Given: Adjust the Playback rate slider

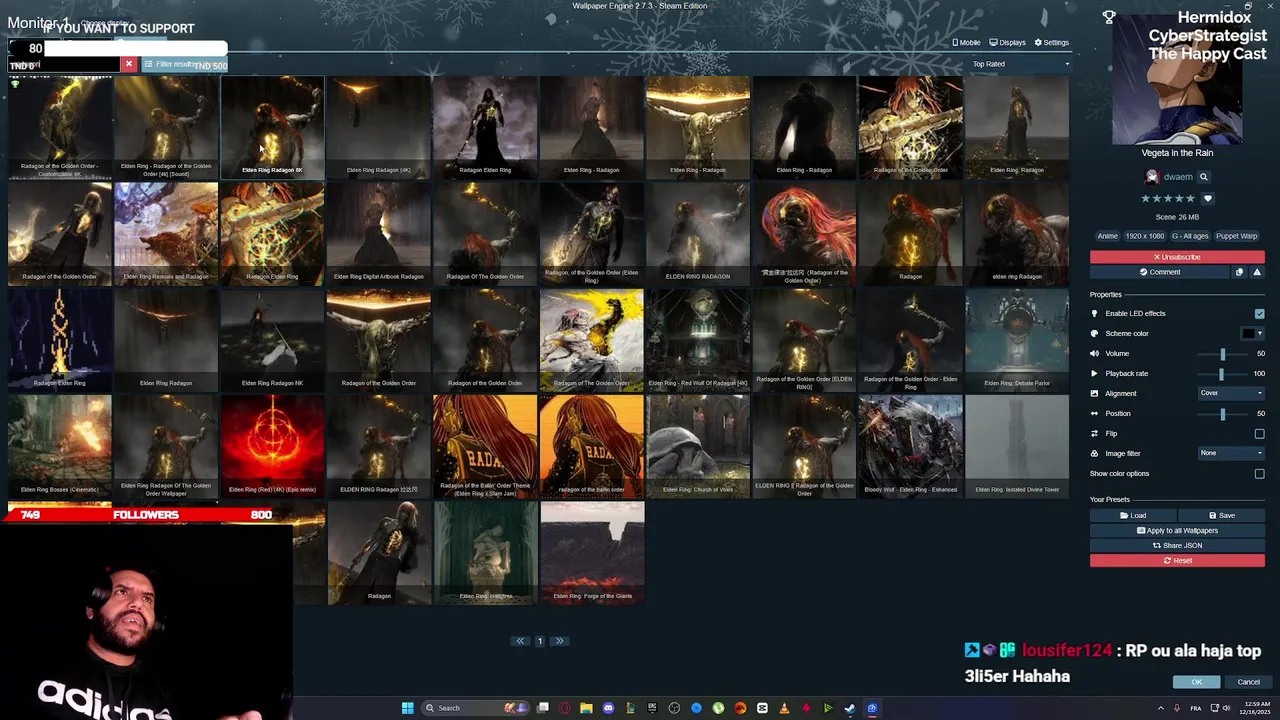Looking at the screenshot, I should click(x=1222, y=374).
